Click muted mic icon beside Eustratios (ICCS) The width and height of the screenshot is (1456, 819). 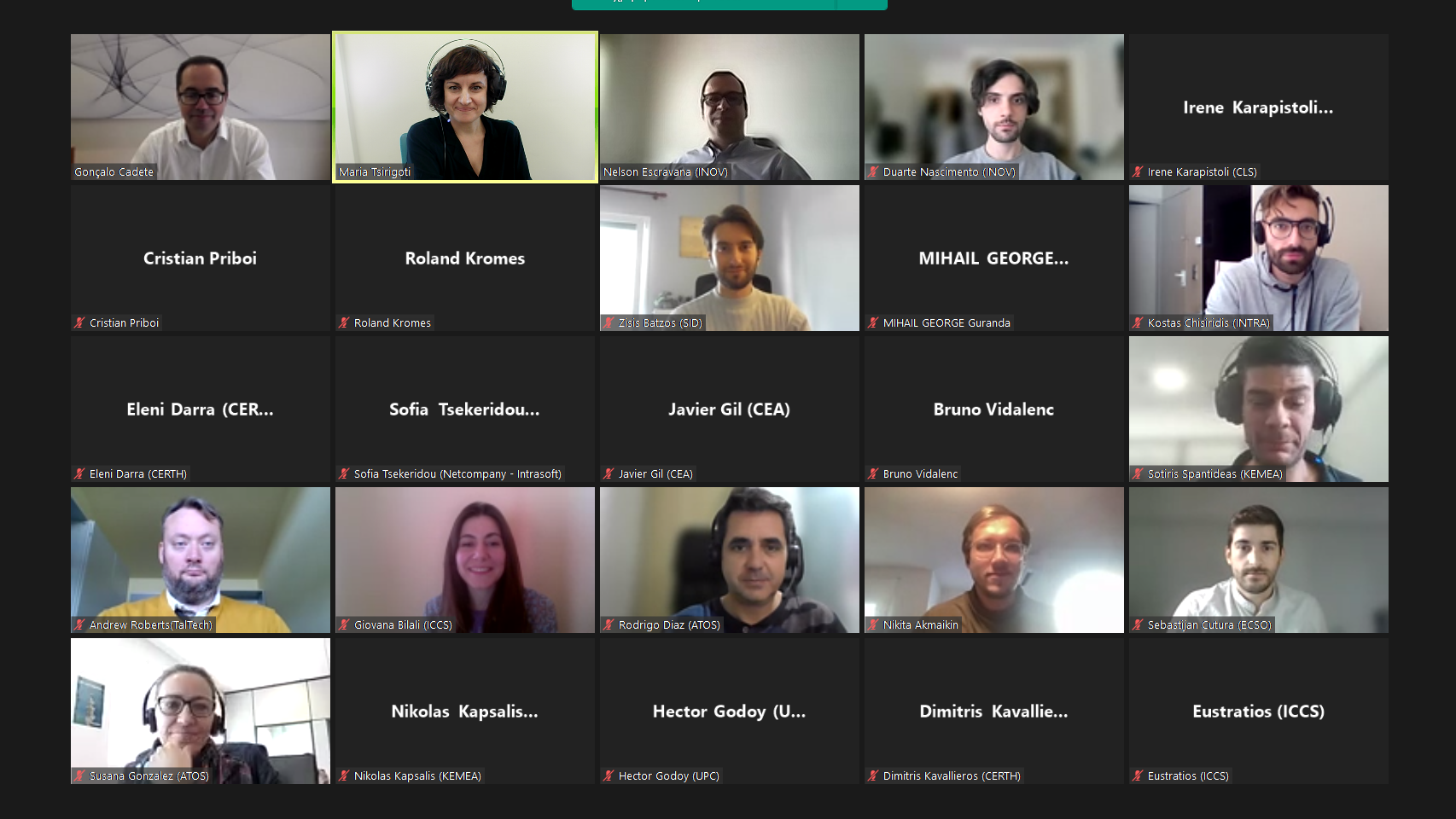coord(1138,776)
